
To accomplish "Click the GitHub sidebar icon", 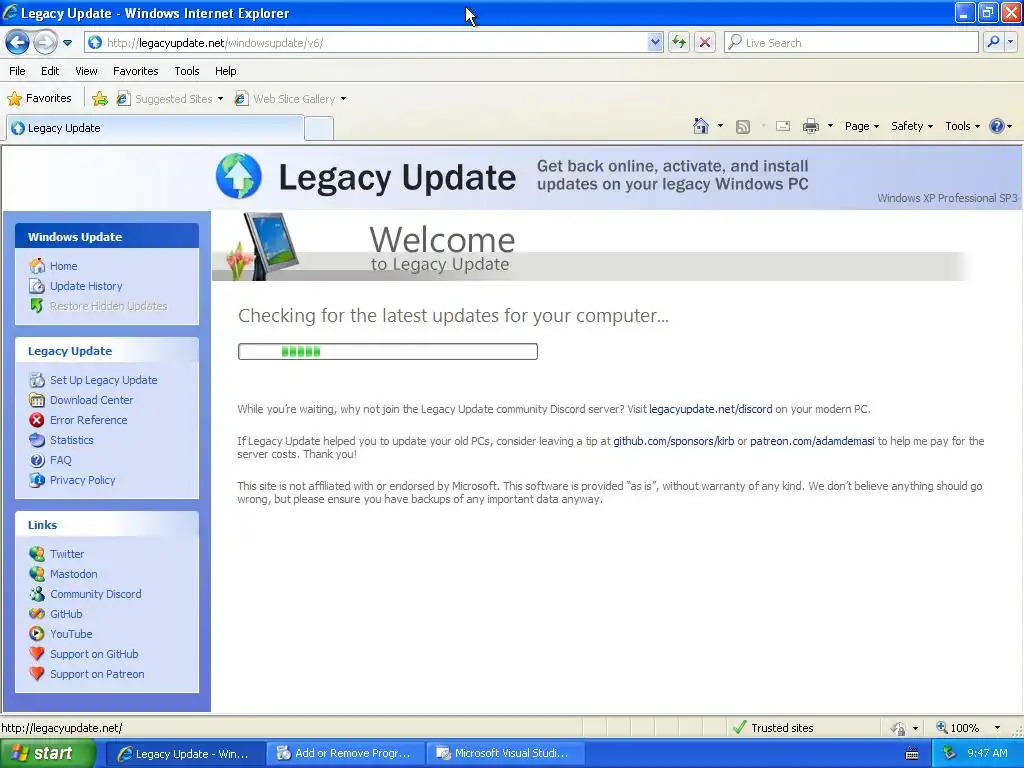I will (37, 614).
